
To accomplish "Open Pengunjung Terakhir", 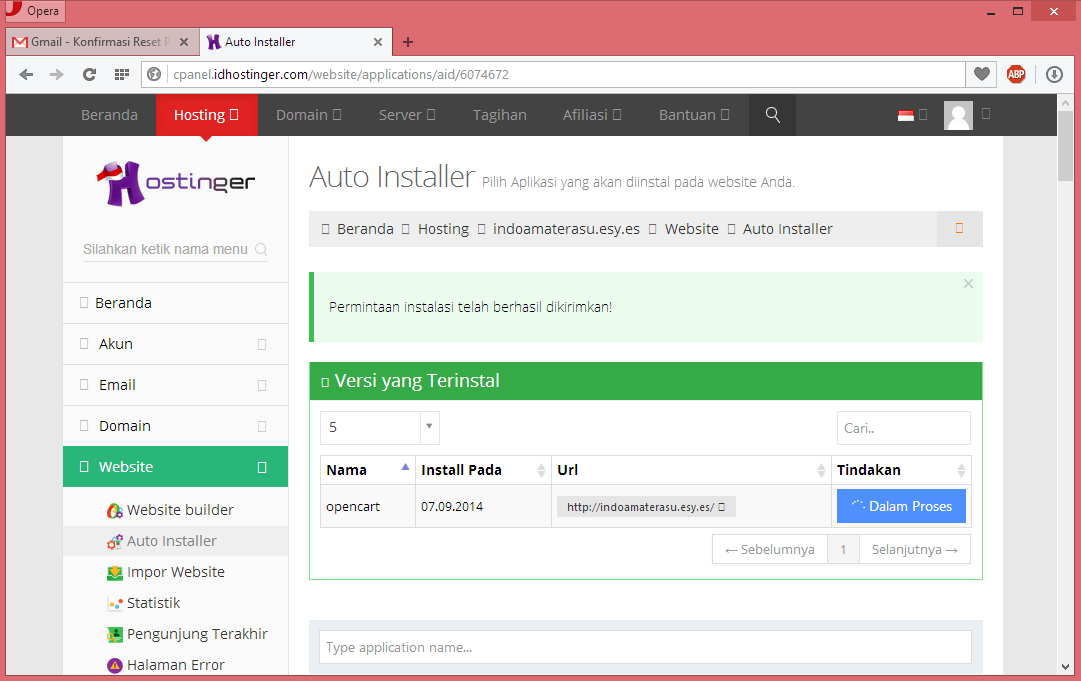I will (188, 634).
